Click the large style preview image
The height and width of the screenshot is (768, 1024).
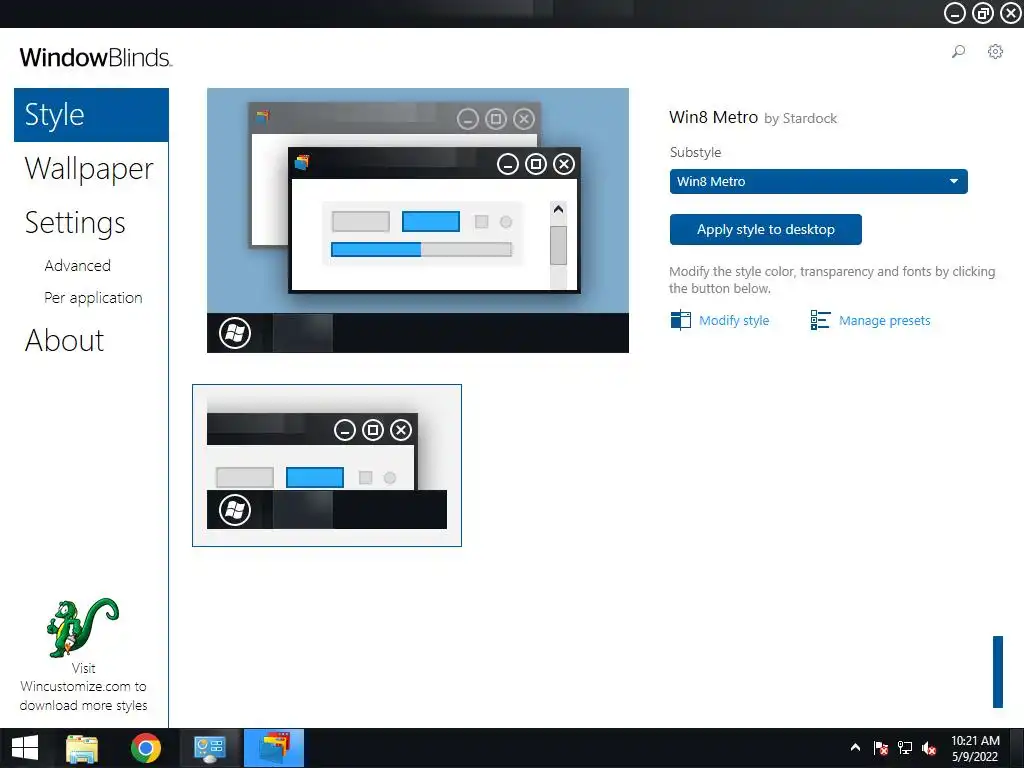pos(418,221)
